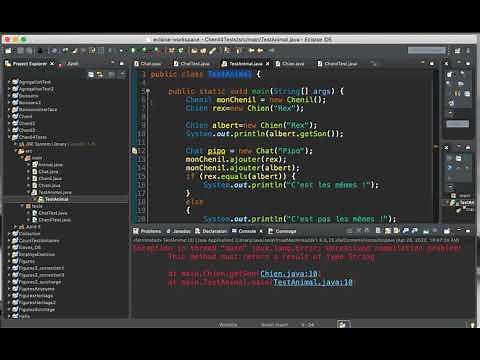Click the warning marker at line 12
Image resolution: width=480 pixels, height=360 pixels.
tap(134, 151)
